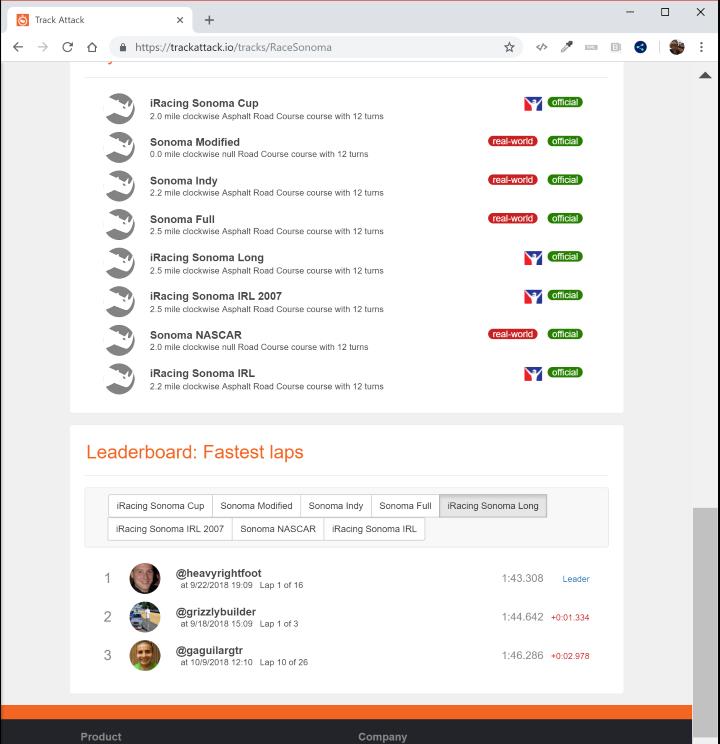Screen dimensions: 720x744
Task: Open the Chrome three-dot menu
Action: pyautogui.click(x=701, y=47)
